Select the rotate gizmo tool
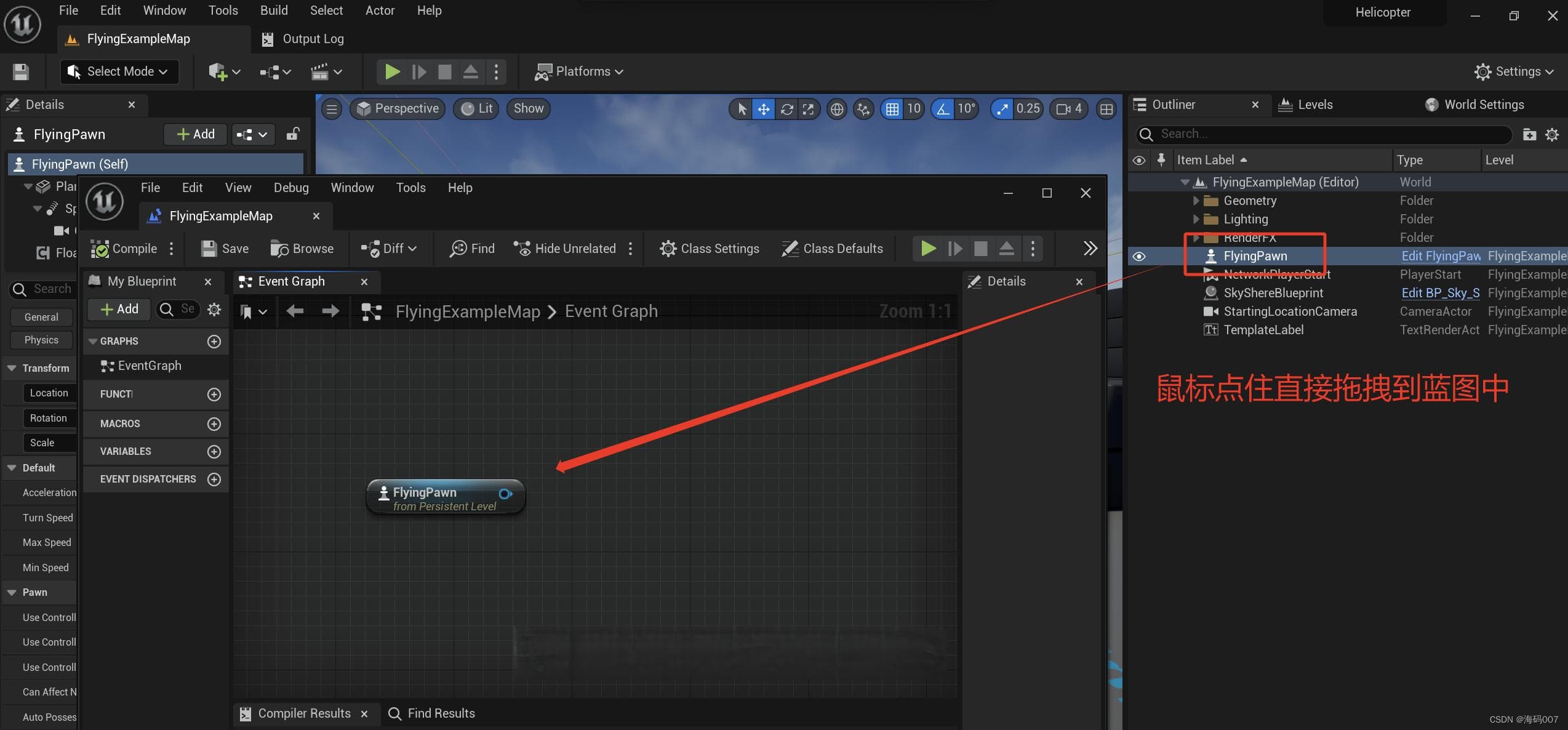Viewport: 1568px width, 730px height. [x=786, y=109]
